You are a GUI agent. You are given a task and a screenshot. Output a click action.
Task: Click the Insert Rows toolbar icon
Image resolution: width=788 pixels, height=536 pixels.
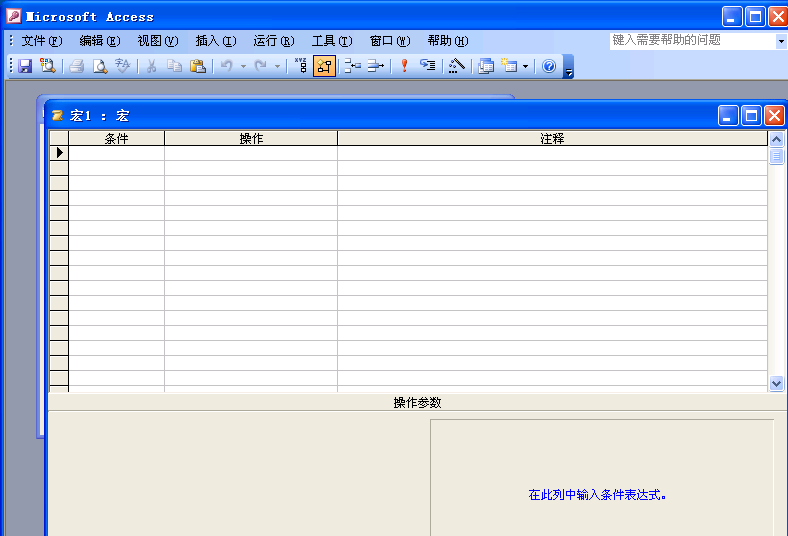[353, 66]
